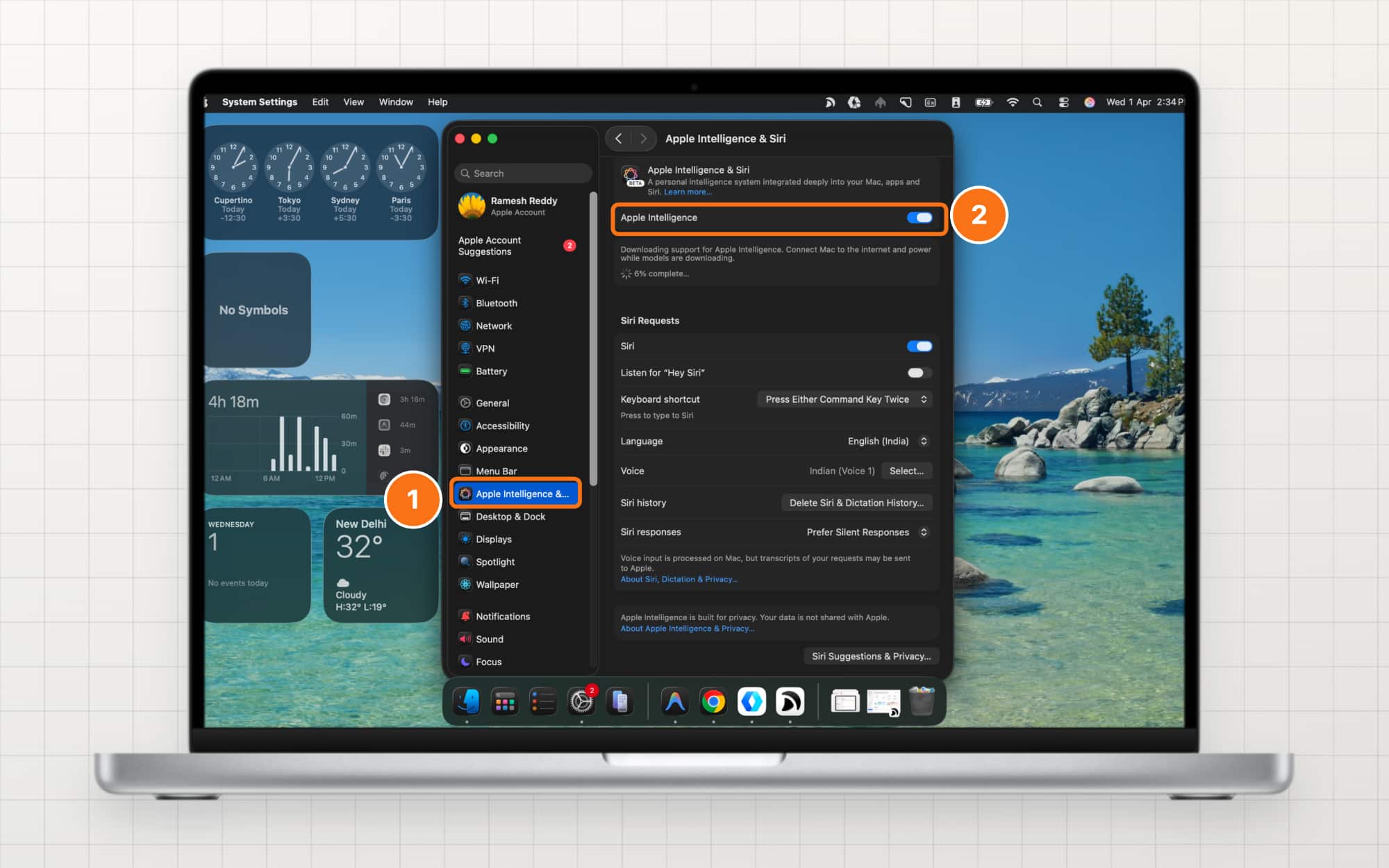1389x868 pixels.
Task: Open Language dropdown showing English (India)
Action: (x=888, y=441)
